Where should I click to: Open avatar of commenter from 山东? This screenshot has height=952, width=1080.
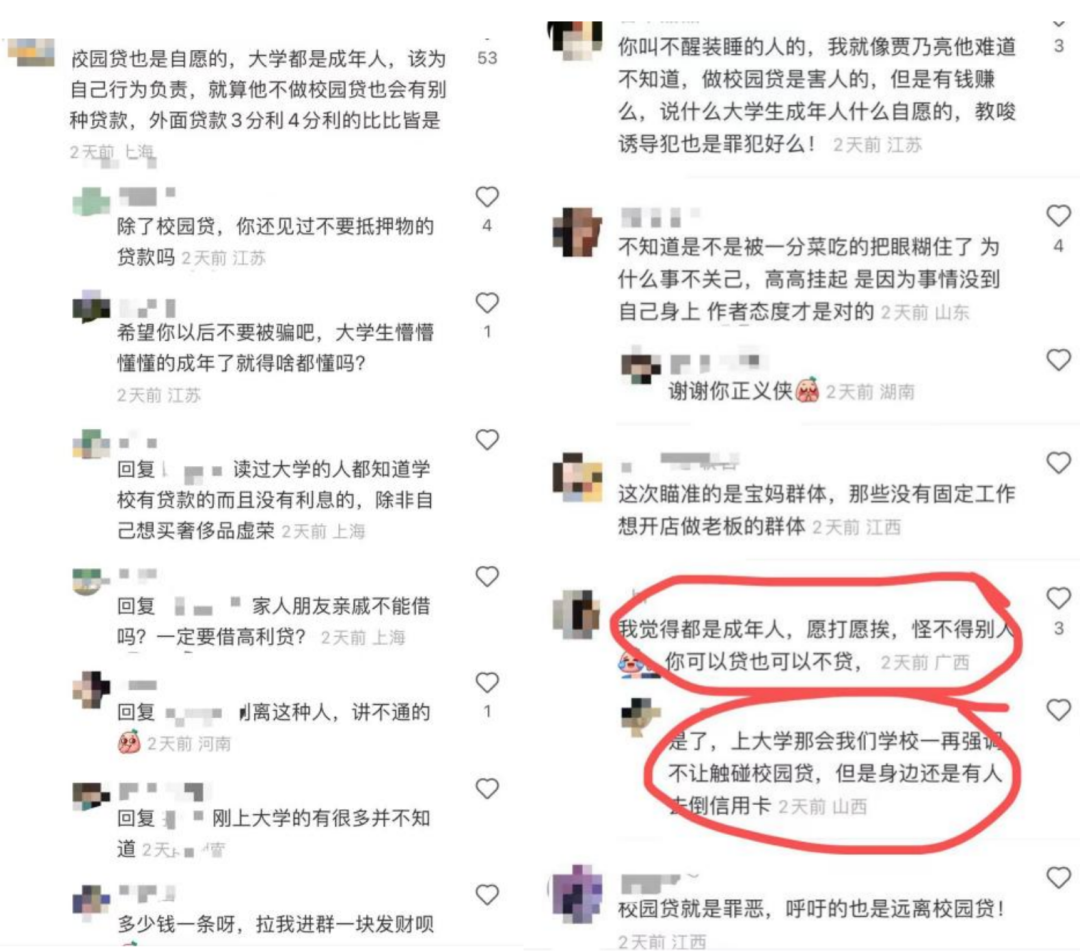pyautogui.click(x=577, y=232)
